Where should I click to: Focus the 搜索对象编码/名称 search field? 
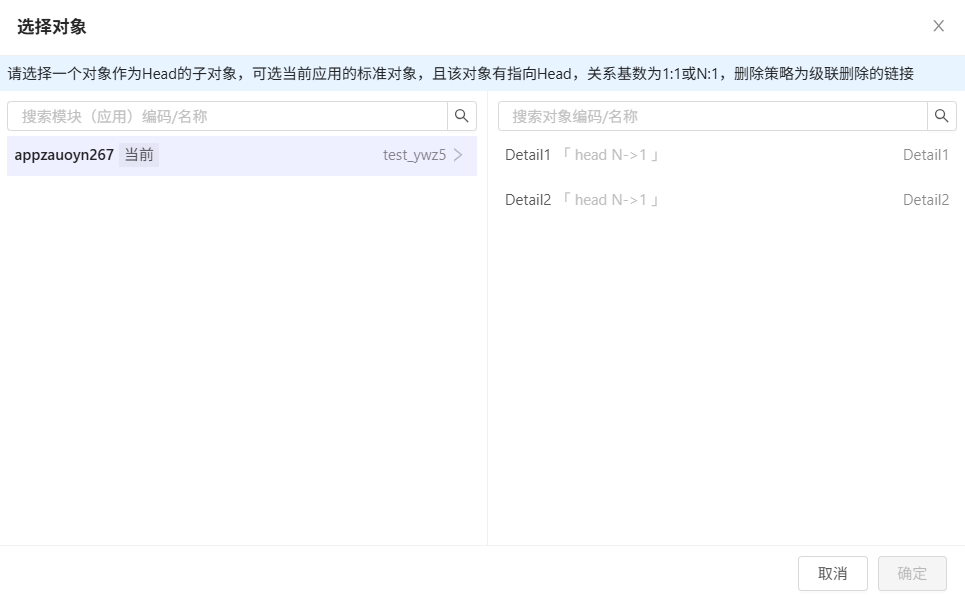(713, 116)
